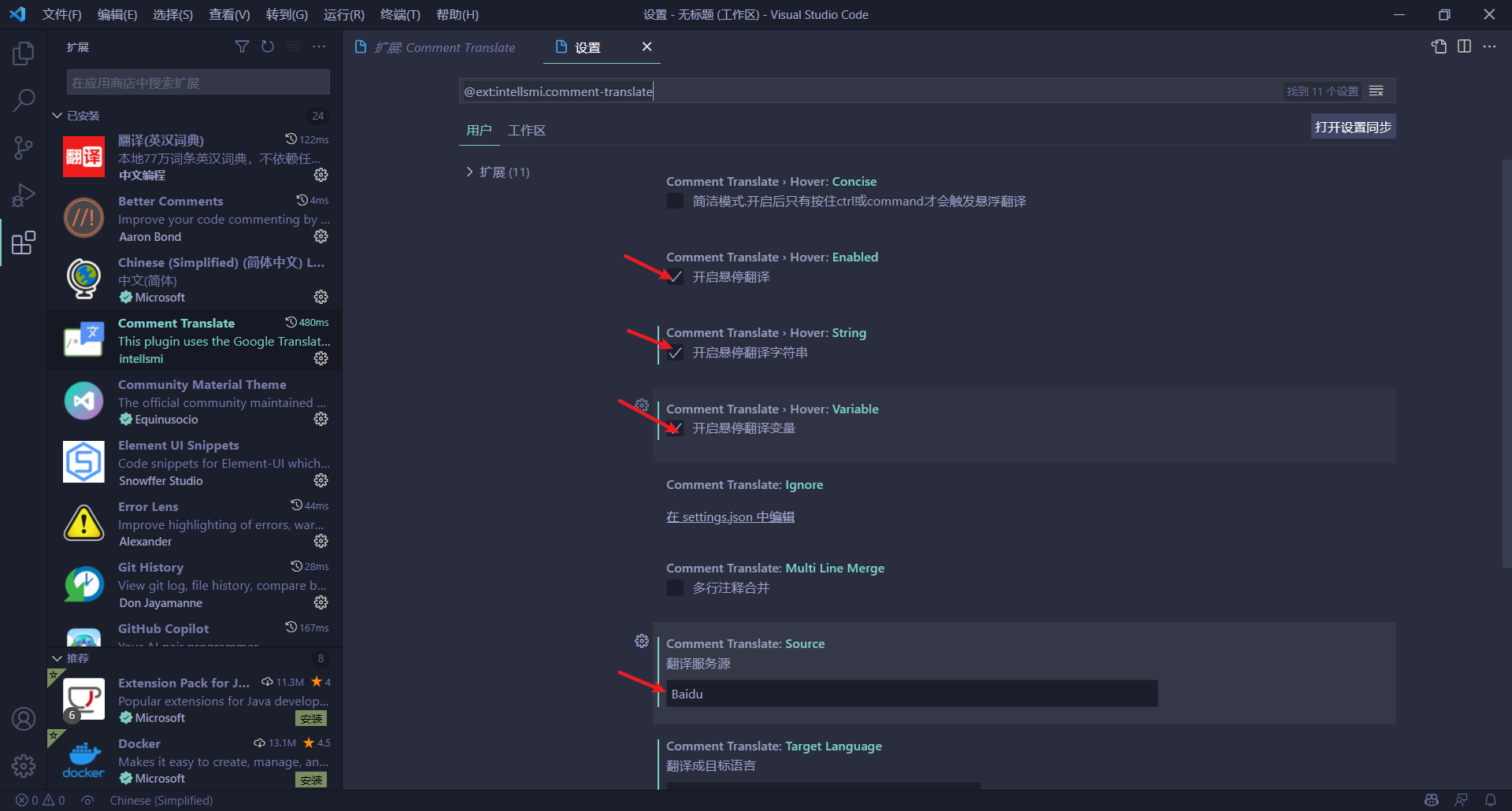Manage the Better Comments extension gear

click(321, 236)
